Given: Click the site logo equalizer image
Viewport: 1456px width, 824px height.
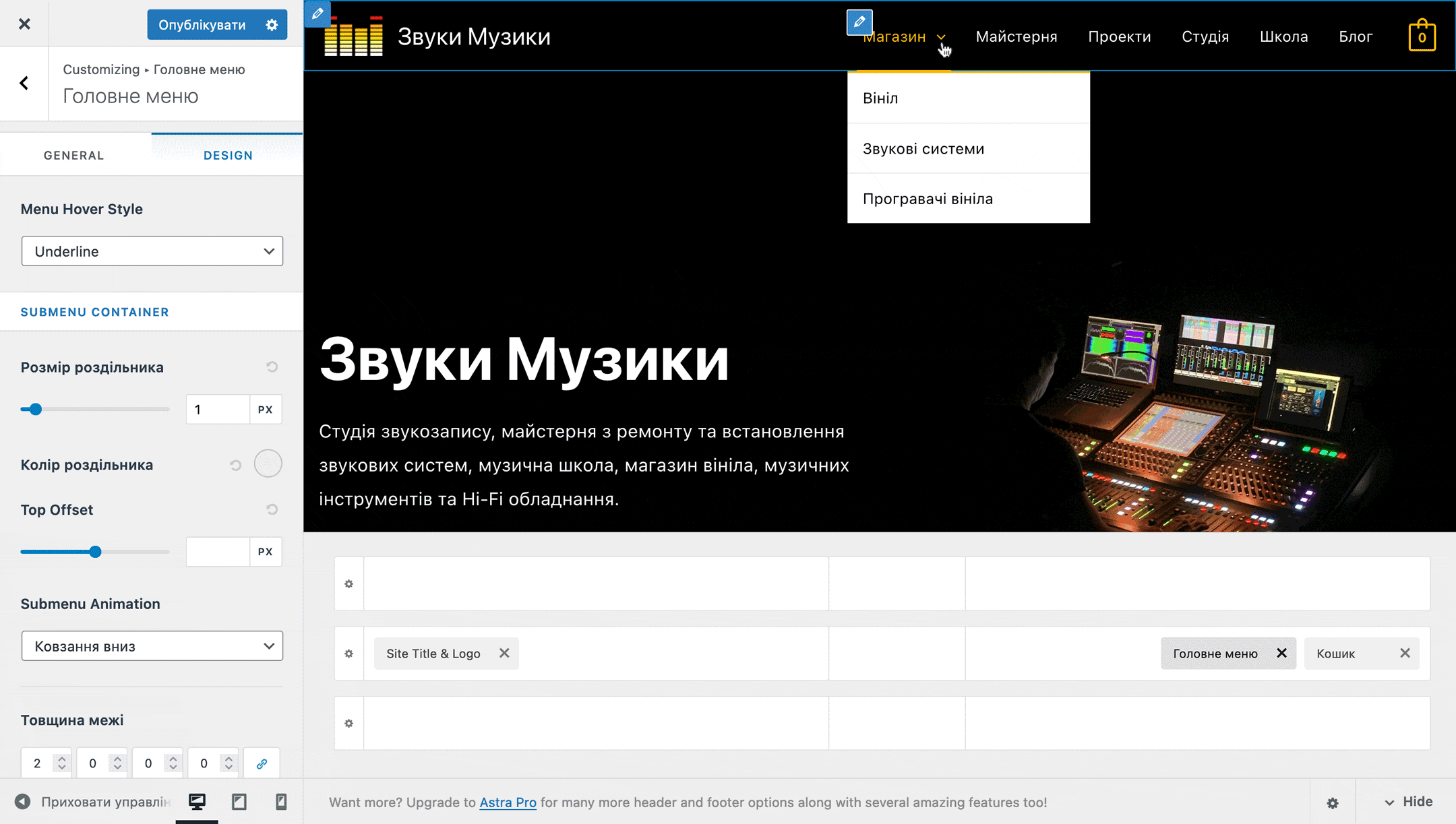Looking at the screenshot, I should coord(353,36).
